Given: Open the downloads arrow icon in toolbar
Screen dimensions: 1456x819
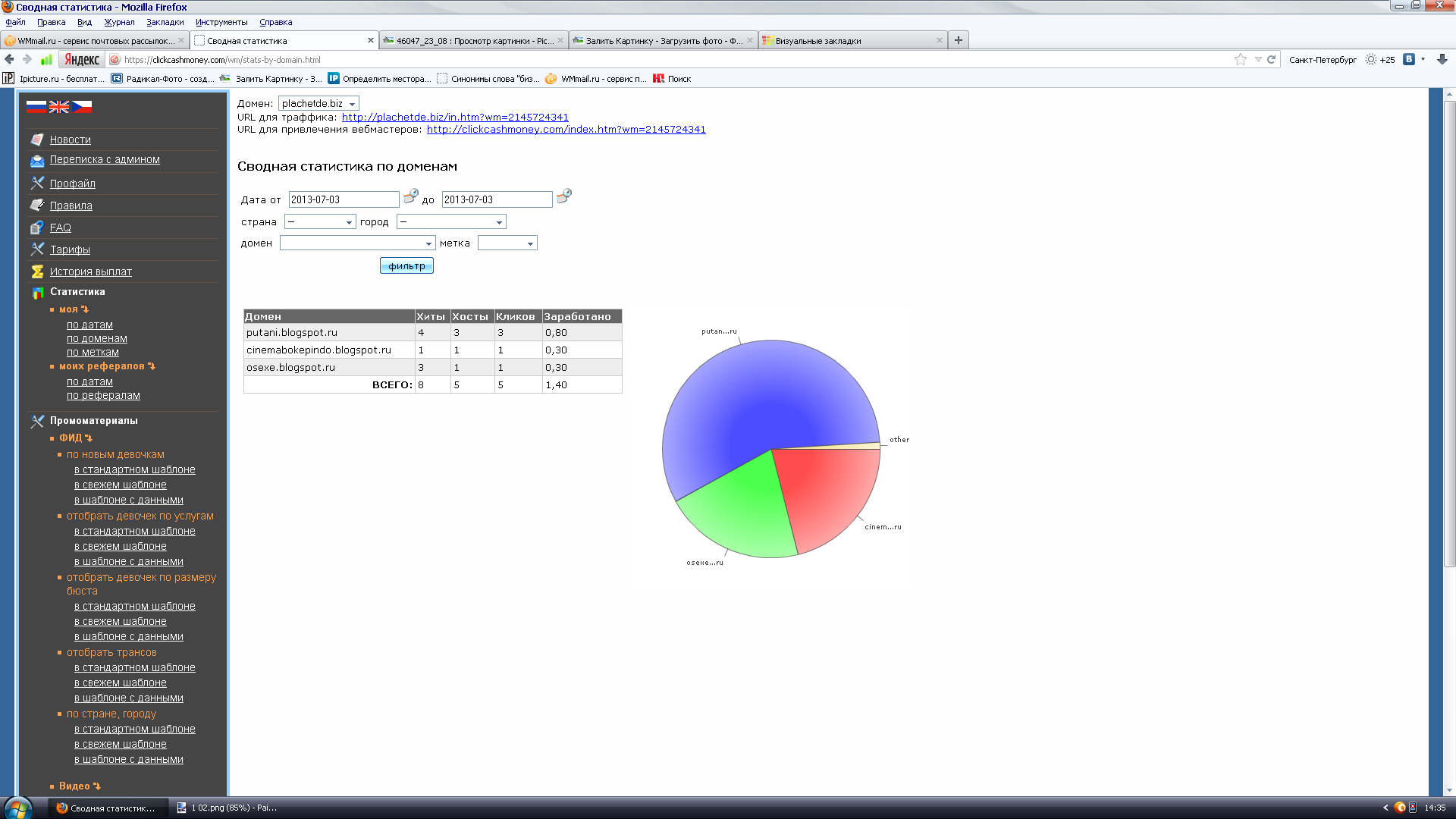Looking at the screenshot, I should click(1442, 59).
